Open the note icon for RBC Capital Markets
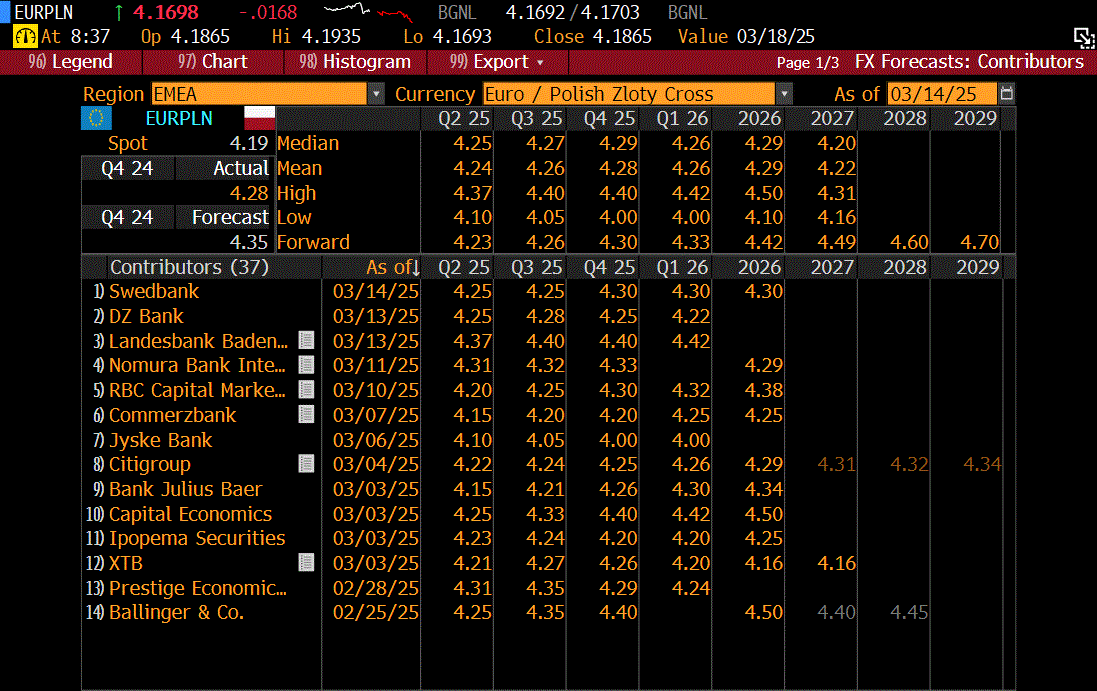Image resolution: width=1097 pixels, height=691 pixels. [306, 390]
